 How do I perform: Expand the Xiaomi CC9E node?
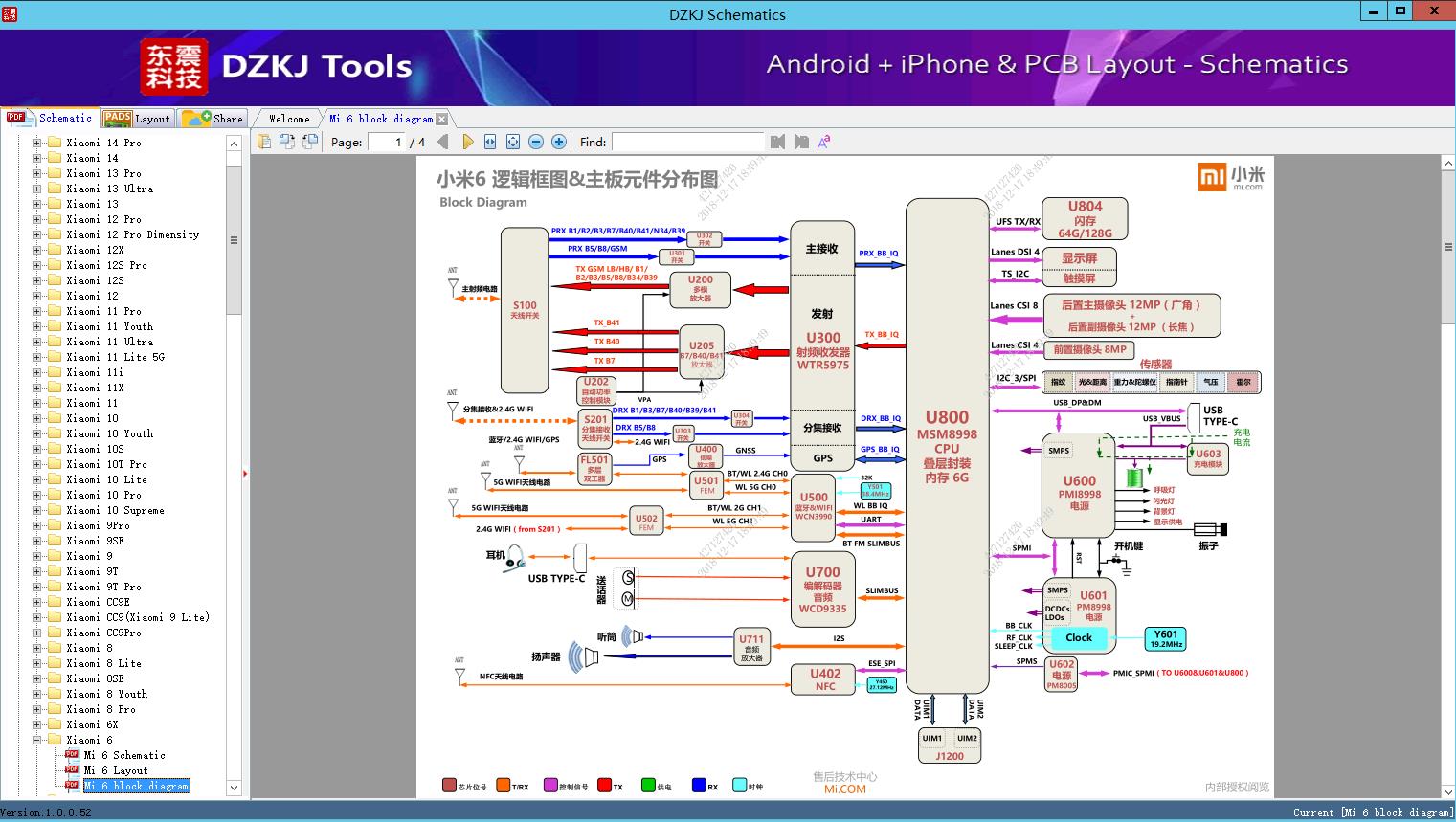point(36,602)
